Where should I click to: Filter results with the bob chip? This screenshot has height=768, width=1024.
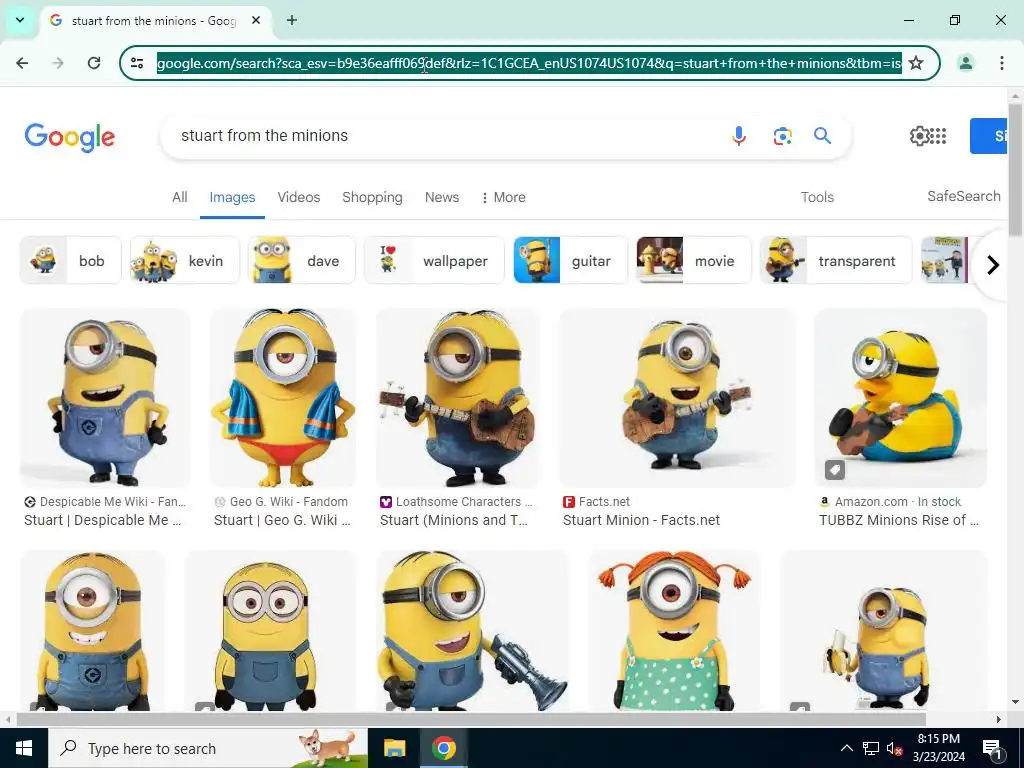tap(71, 260)
